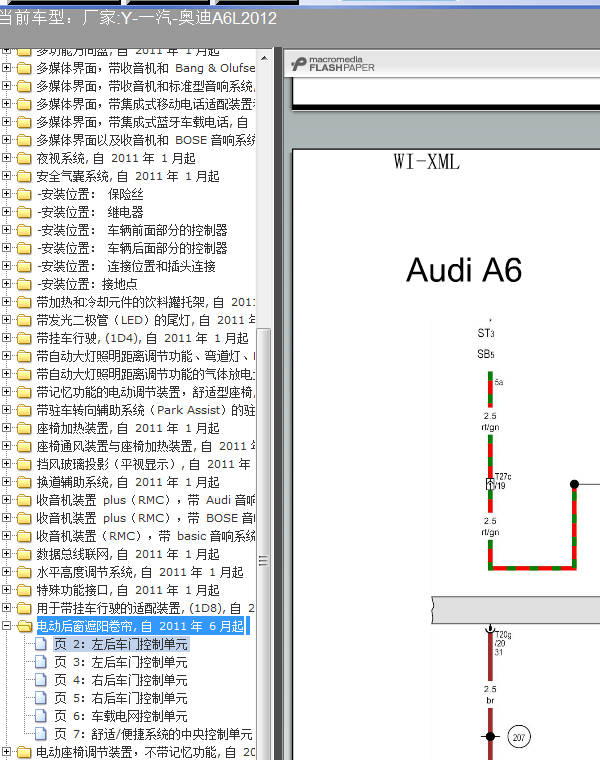Expand the 数据总线联网 folder node
The height and width of the screenshot is (760, 600).
[6, 554]
